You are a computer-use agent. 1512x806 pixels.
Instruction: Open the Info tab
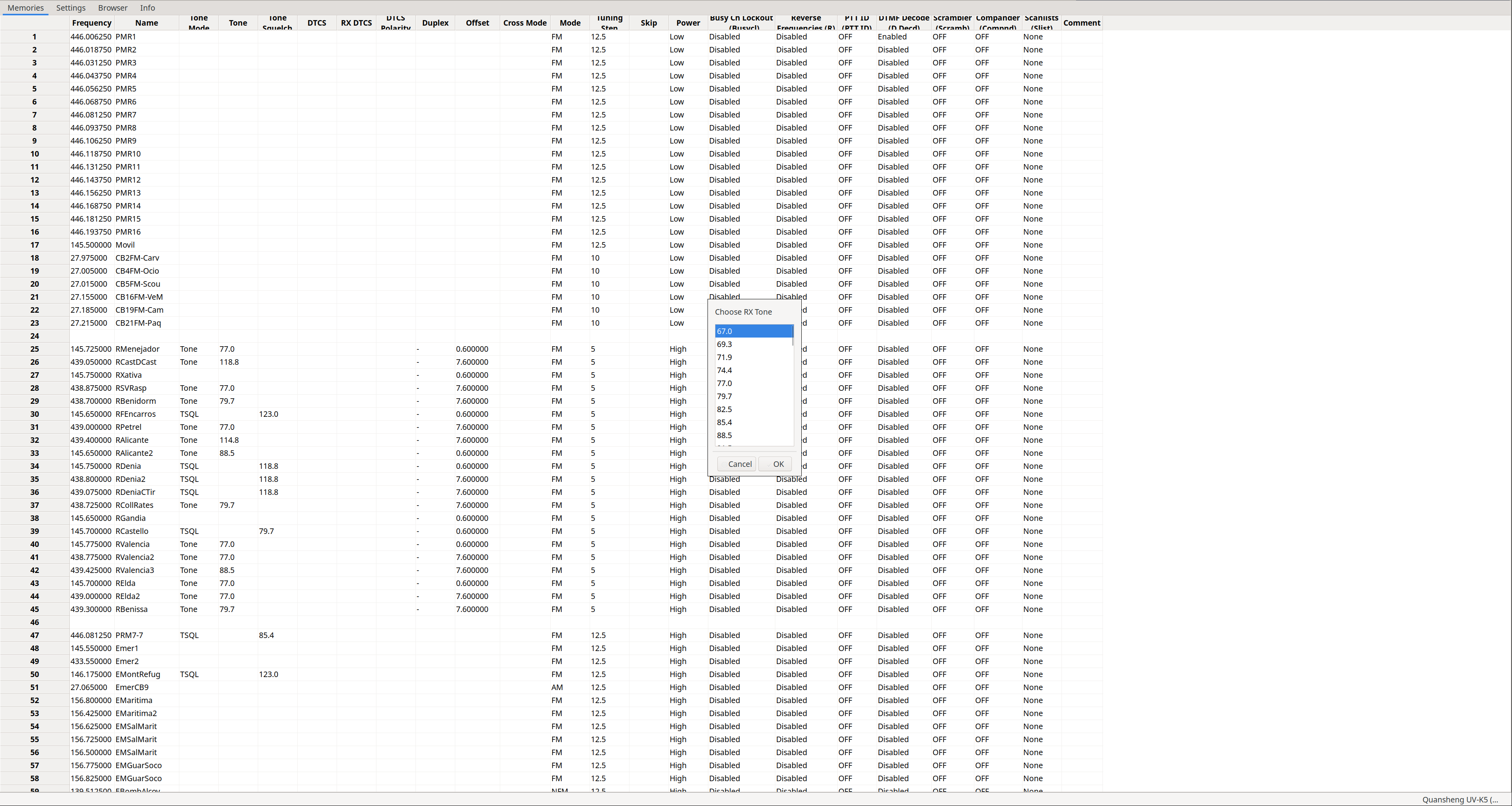147,7
